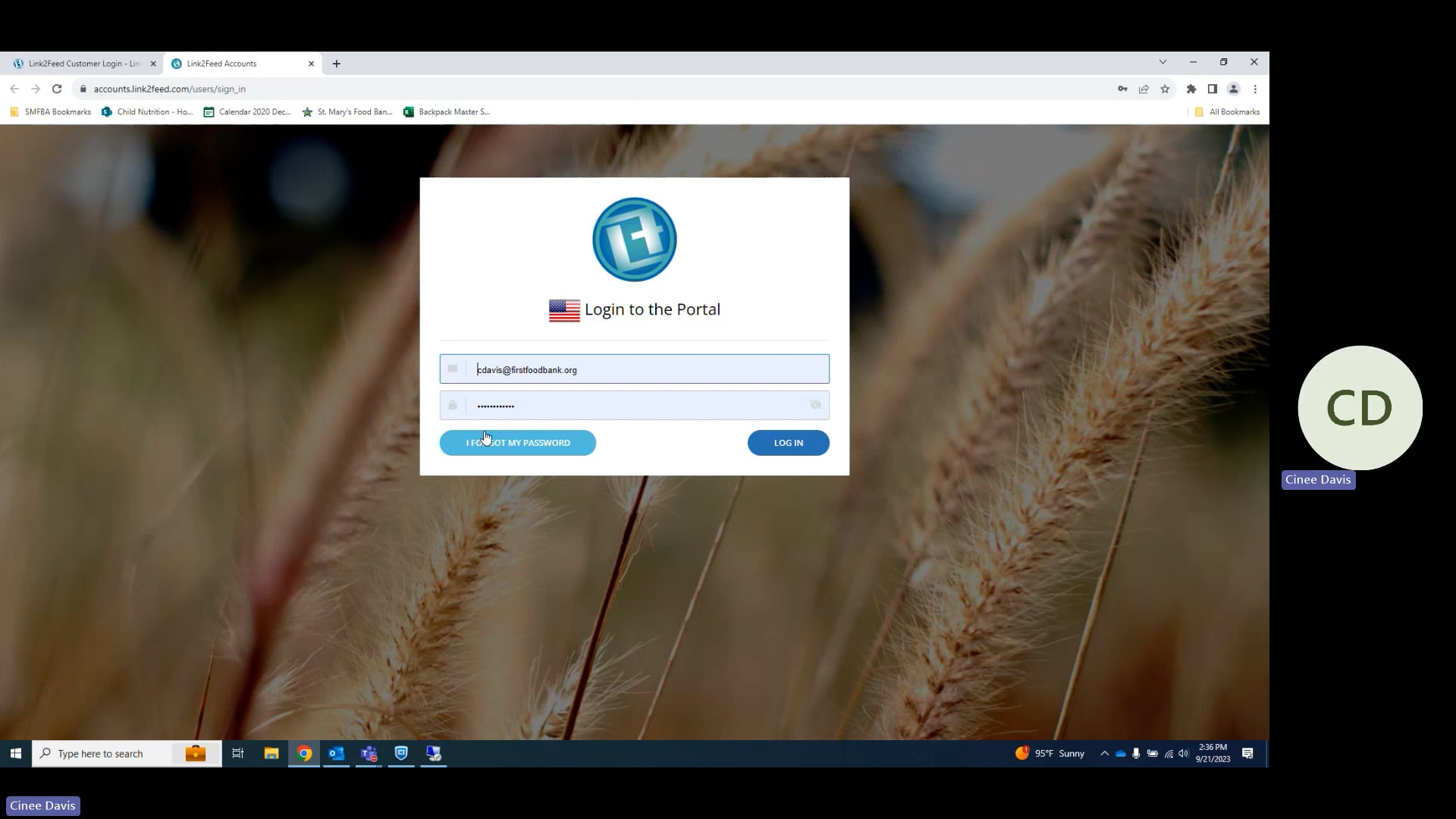Open Chrome side panel
This screenshot has height=819, width=1456.
[1213, 89]
